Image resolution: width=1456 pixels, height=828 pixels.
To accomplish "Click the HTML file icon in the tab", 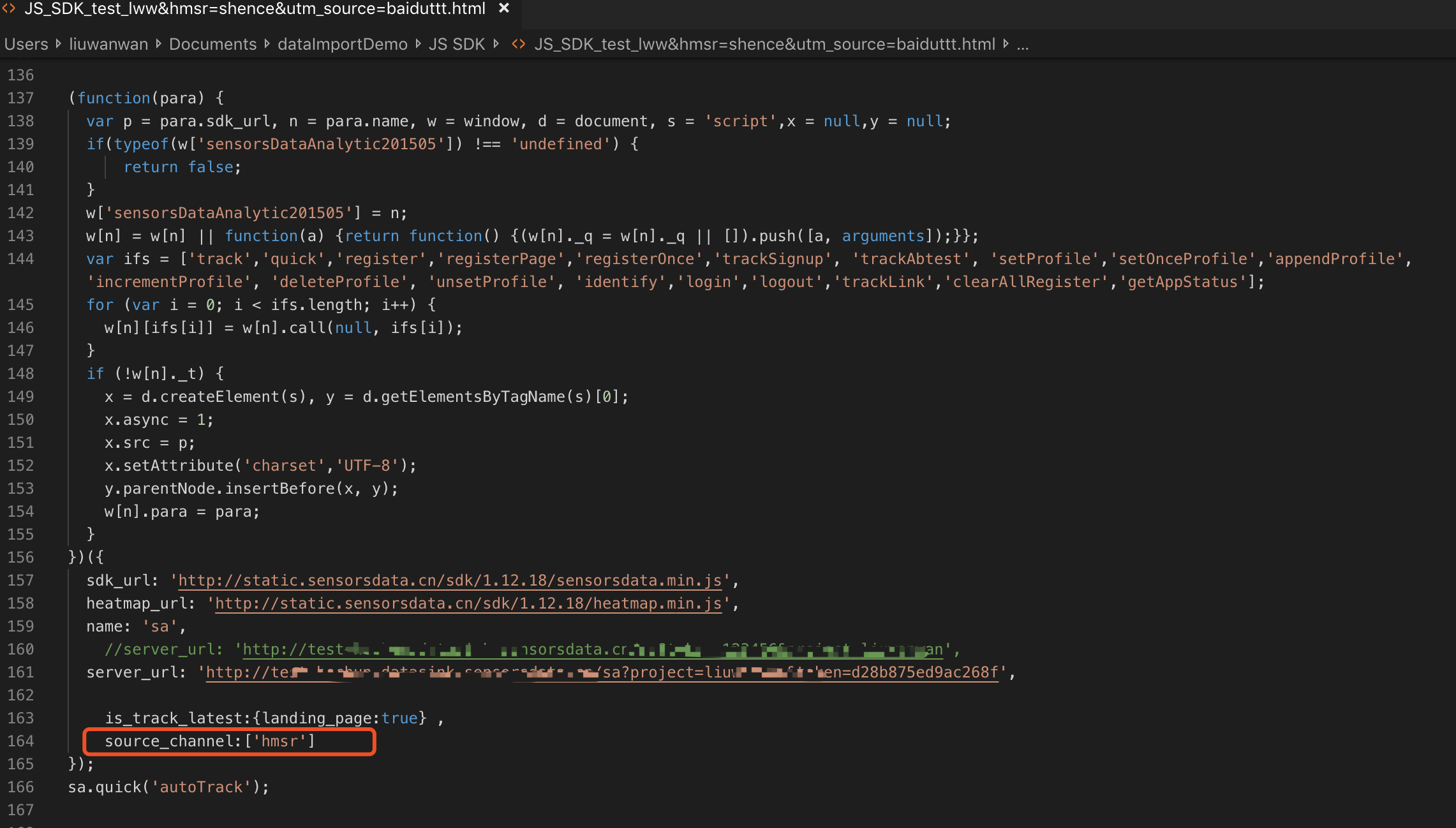I will [x=9, y=8].
